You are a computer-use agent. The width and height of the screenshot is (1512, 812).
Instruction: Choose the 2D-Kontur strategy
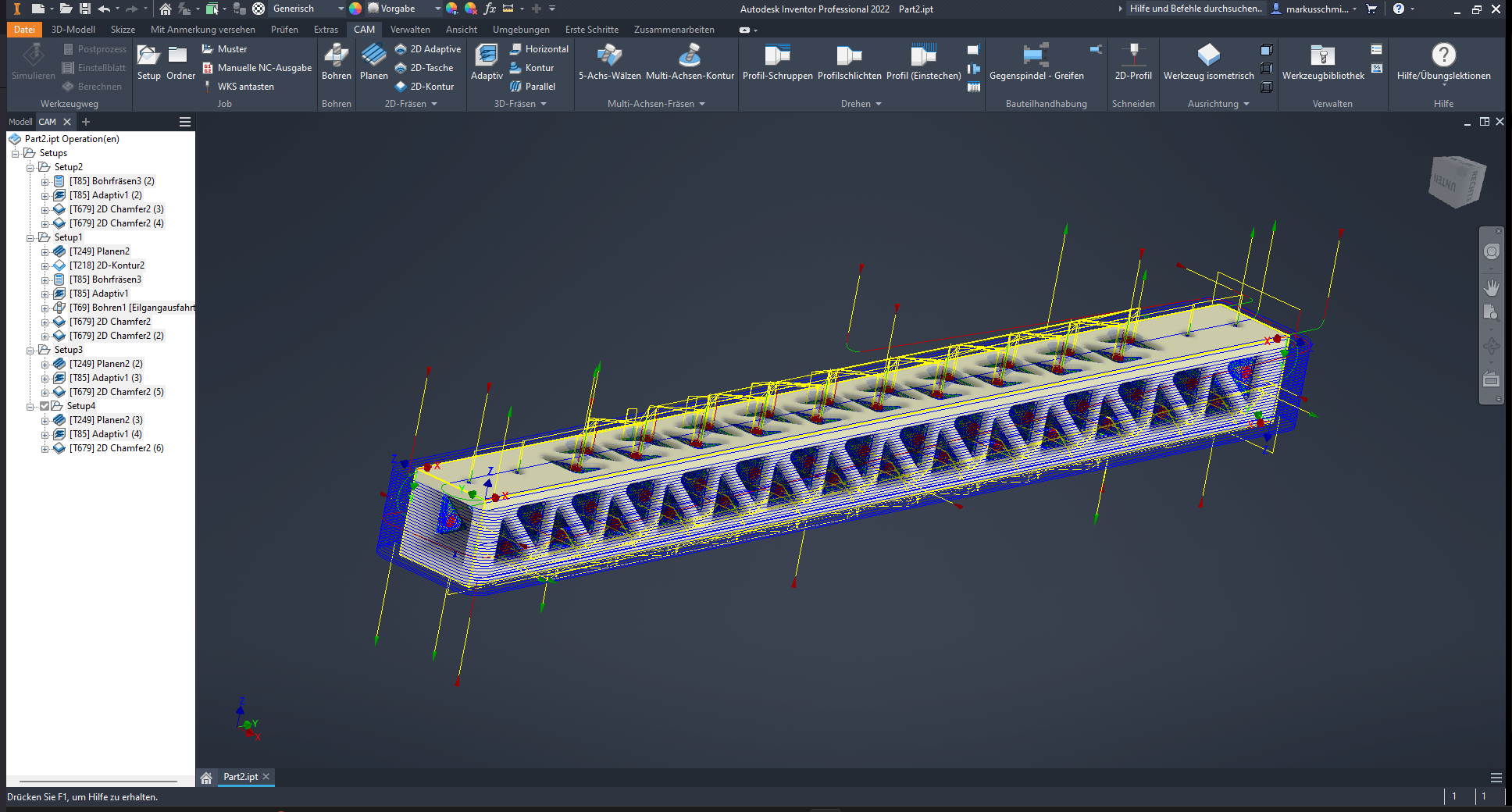[424, 87]
